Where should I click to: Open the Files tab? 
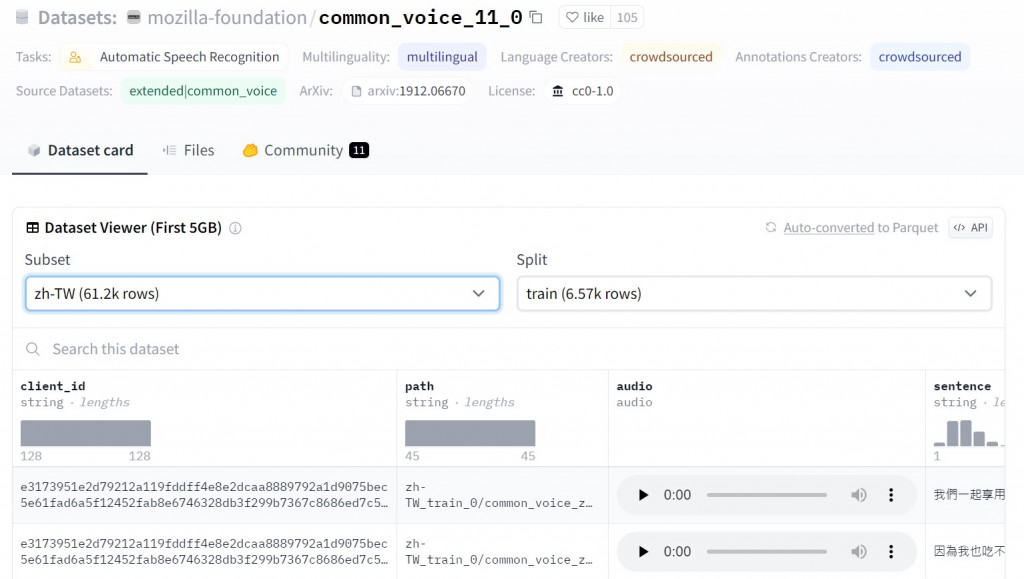(188, 150)
